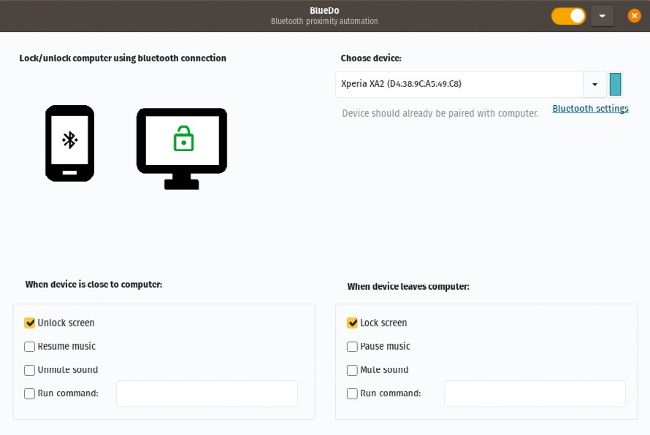Check Run command when device leaves

point(352,393)
